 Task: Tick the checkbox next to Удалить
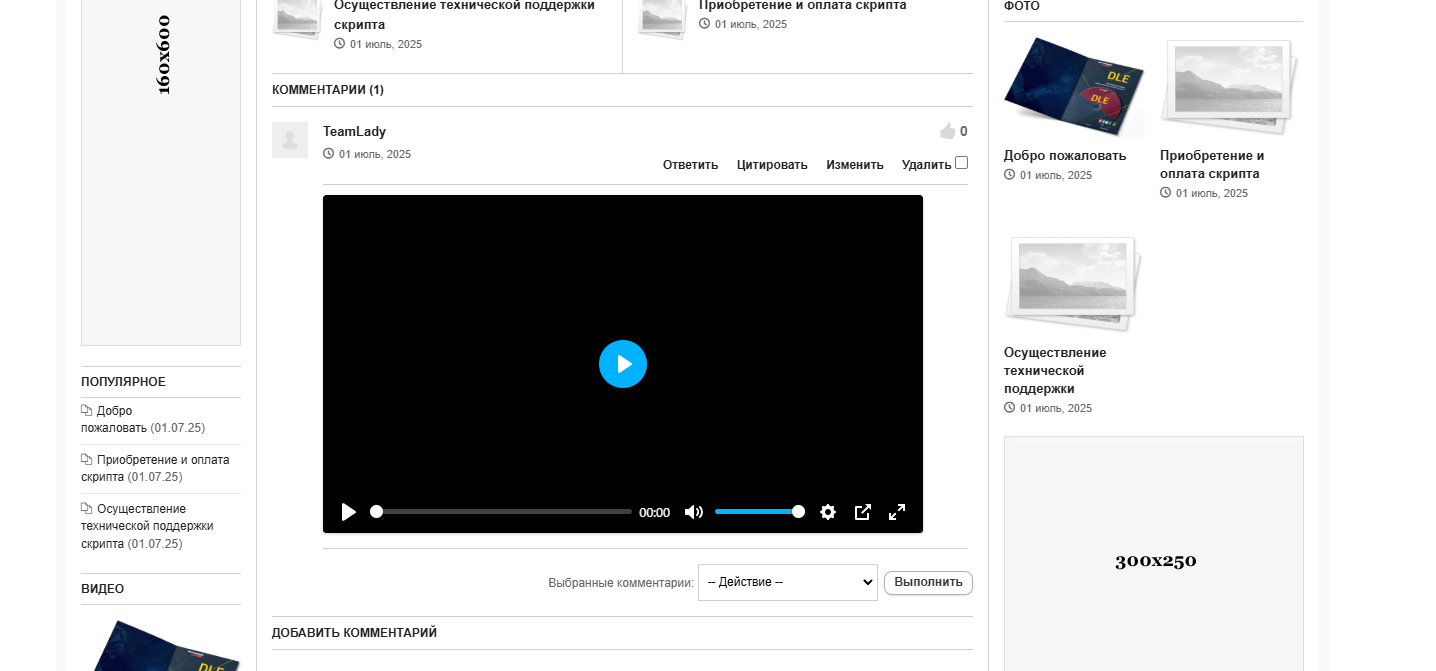coord(962,163)
